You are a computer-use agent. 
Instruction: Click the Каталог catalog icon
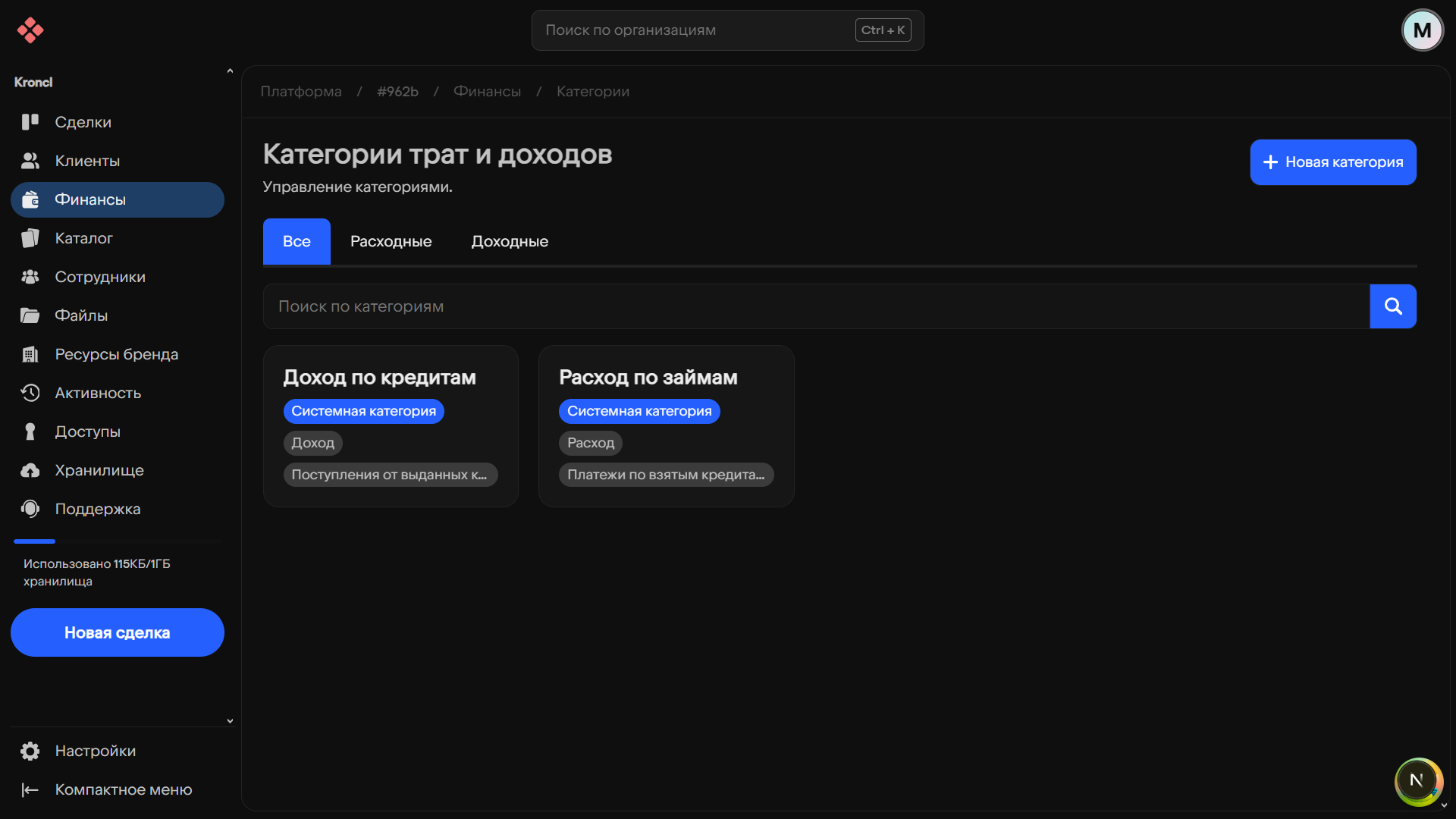30,238
